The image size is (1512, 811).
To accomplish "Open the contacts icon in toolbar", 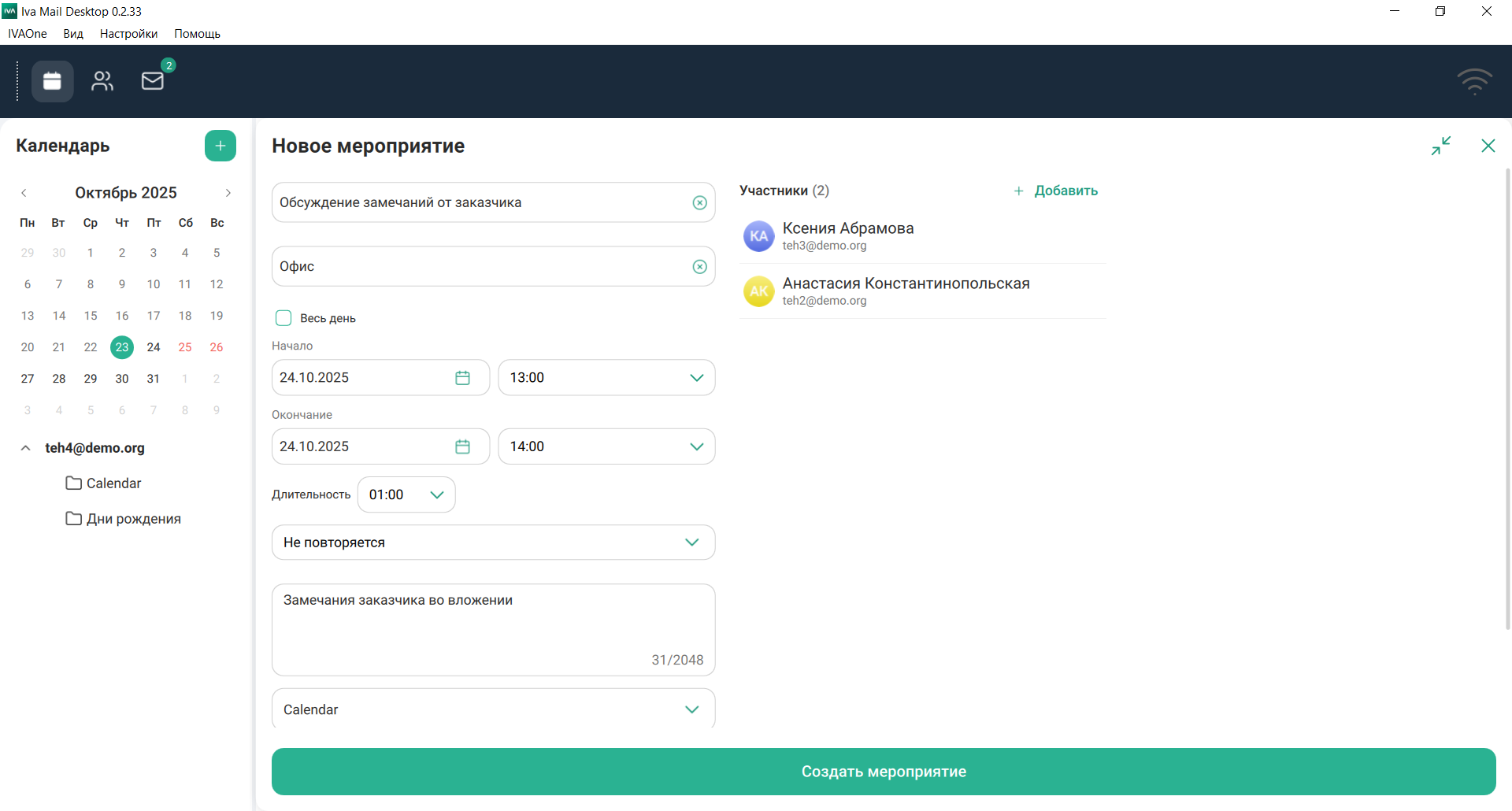I will (x=102, y=81).
